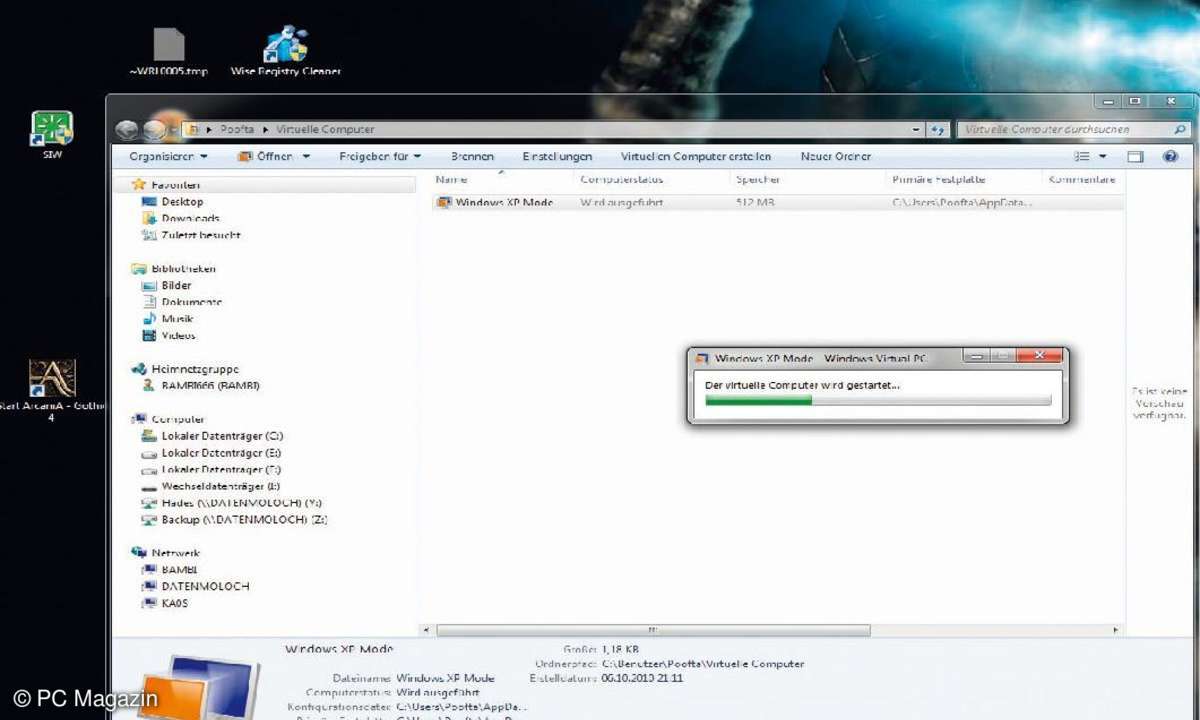Sort by the Computerstatus column header
1200x720 pixels.
[x=622, y=180]
